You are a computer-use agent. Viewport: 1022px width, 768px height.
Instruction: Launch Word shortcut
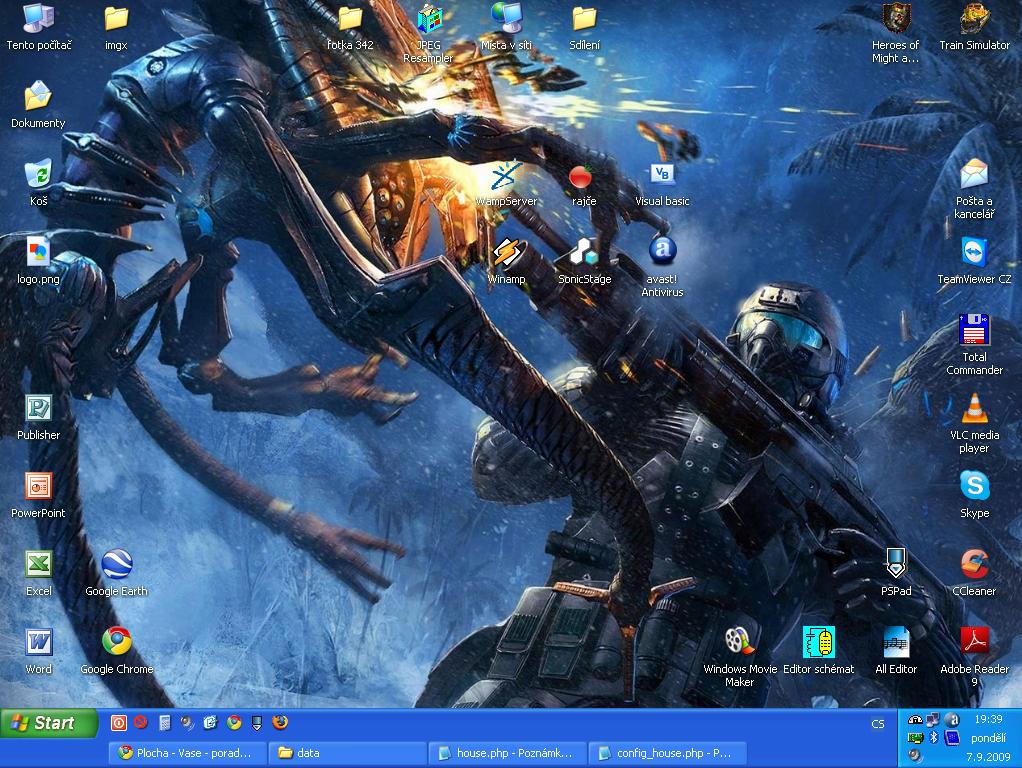click(x=38, y=652)
